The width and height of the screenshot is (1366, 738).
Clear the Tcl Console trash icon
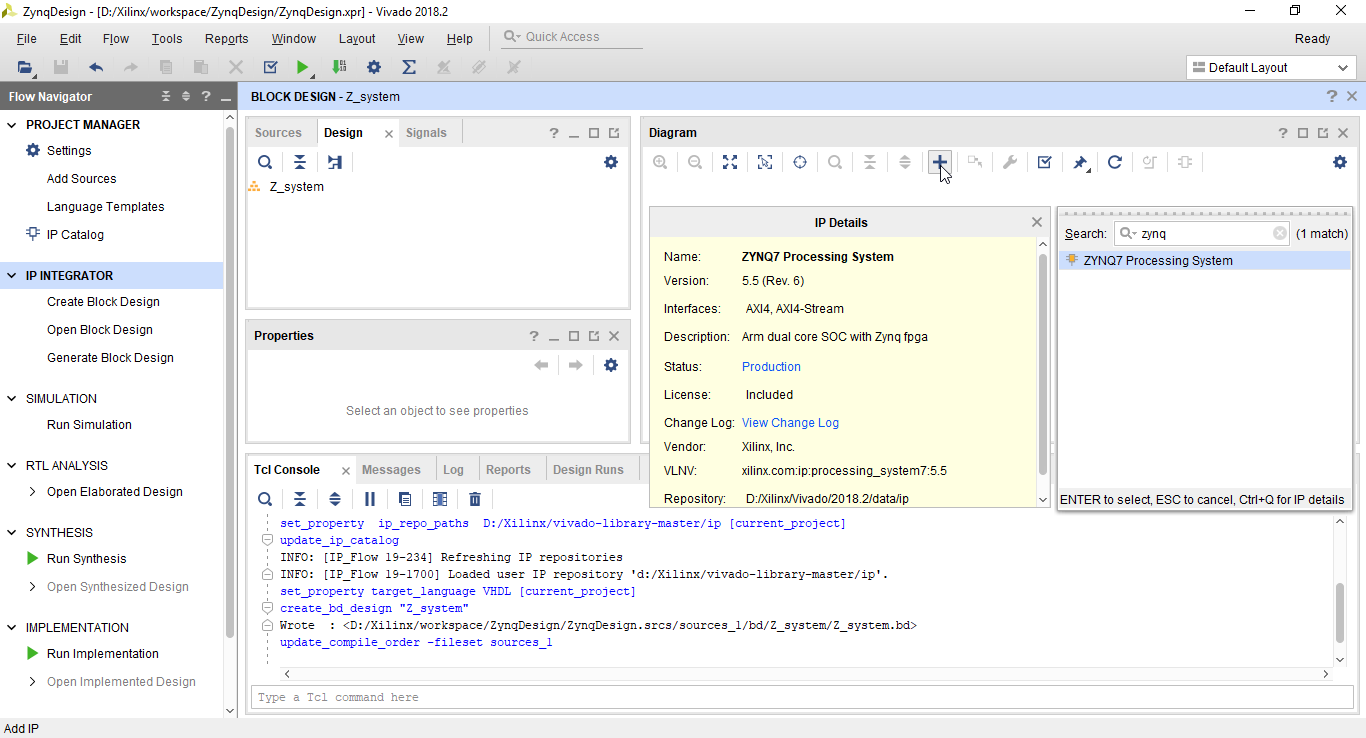pos(475,499)
